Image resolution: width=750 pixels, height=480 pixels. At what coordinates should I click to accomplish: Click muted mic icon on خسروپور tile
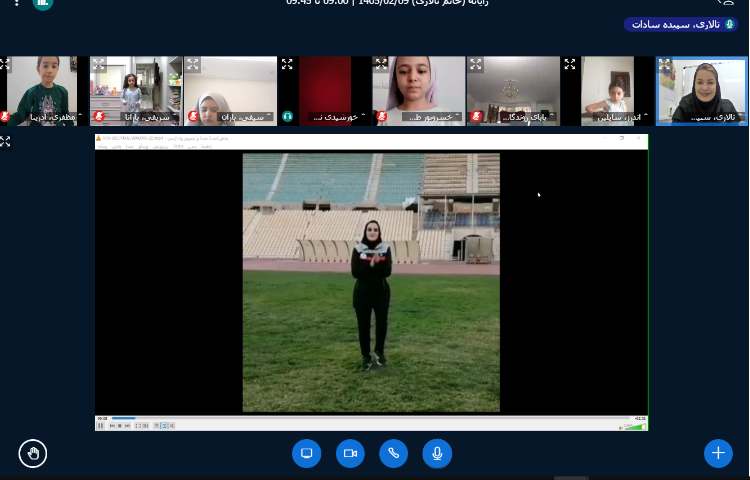(382, 116)
